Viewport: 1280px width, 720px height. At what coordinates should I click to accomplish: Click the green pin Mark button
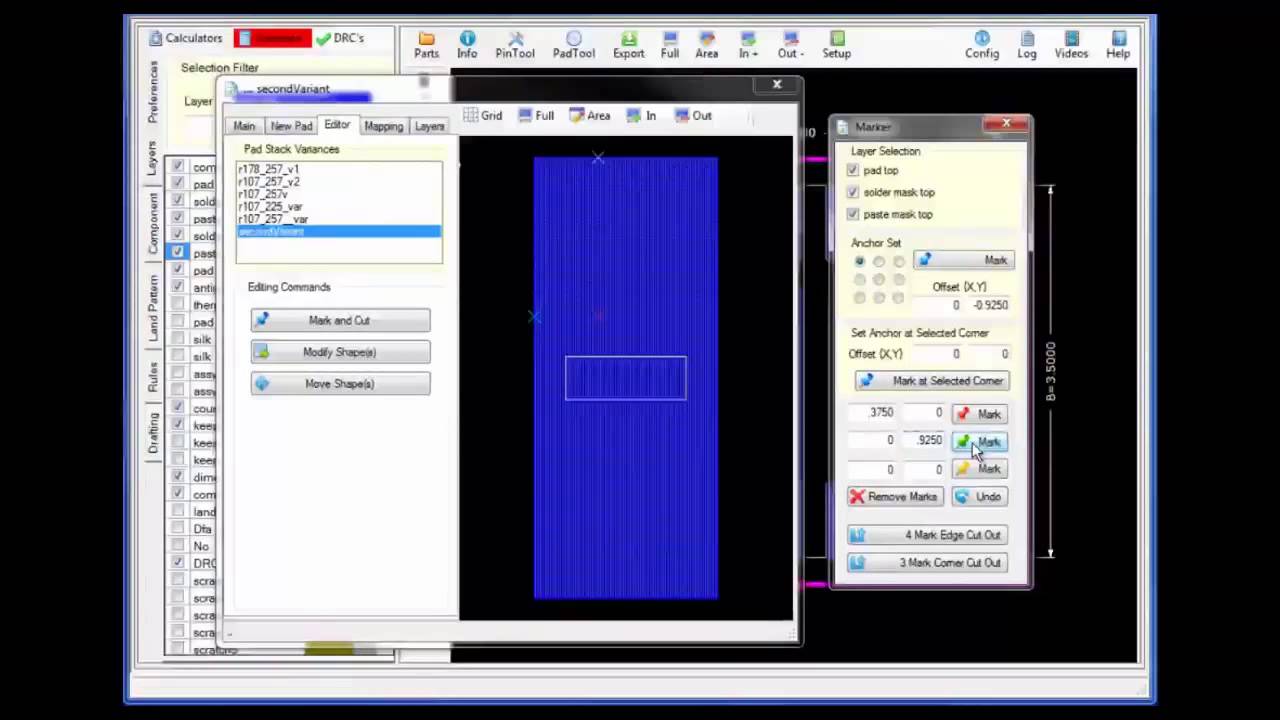[x=980, y=442]
